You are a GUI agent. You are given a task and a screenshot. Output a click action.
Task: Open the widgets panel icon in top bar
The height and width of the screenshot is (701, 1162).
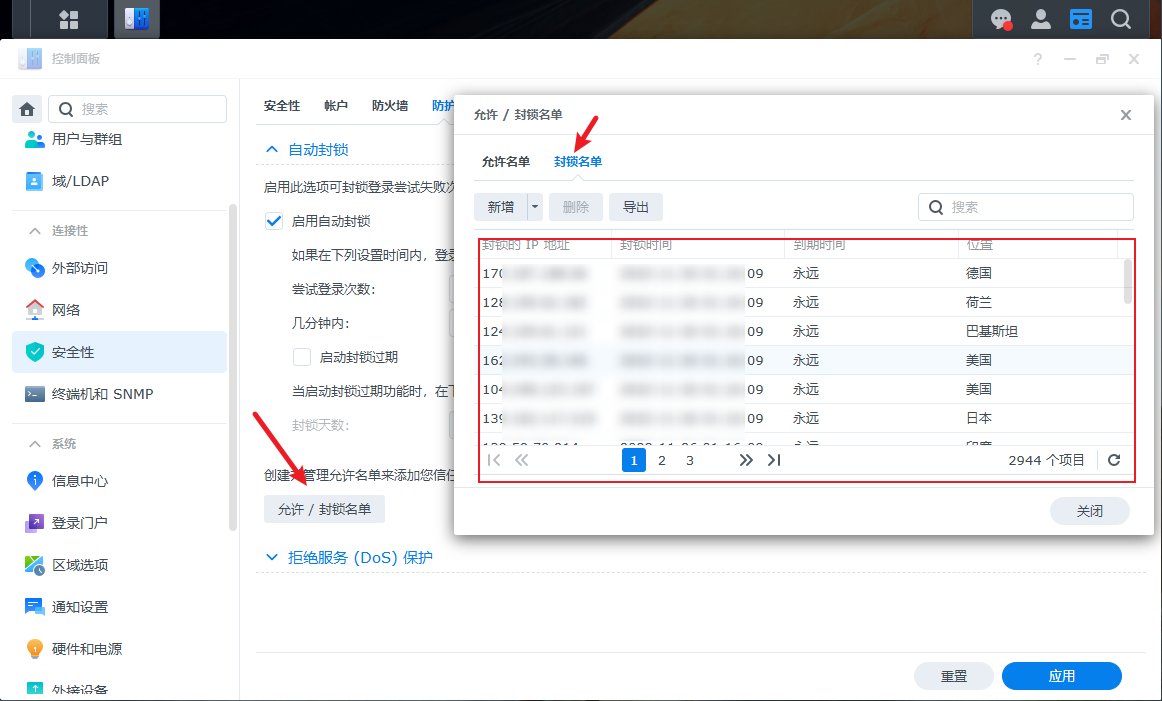(1081, 19)
